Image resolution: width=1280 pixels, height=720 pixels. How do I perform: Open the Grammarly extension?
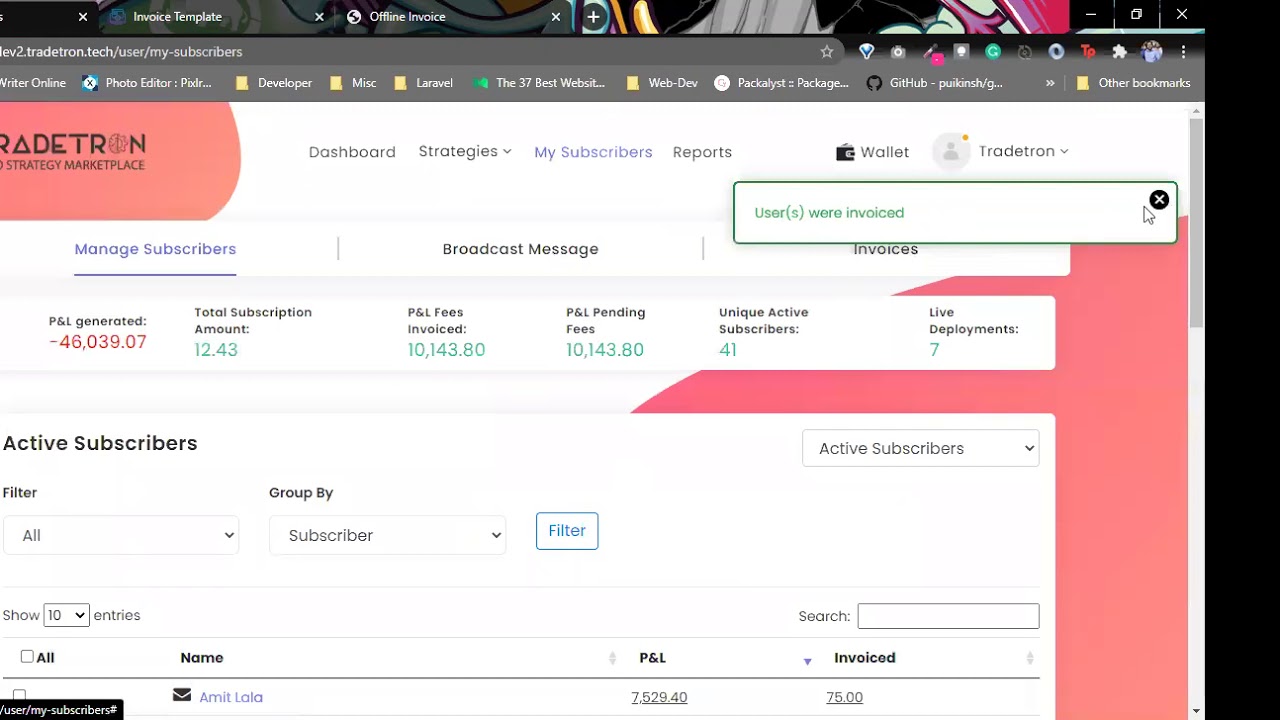tap(993, 52)
